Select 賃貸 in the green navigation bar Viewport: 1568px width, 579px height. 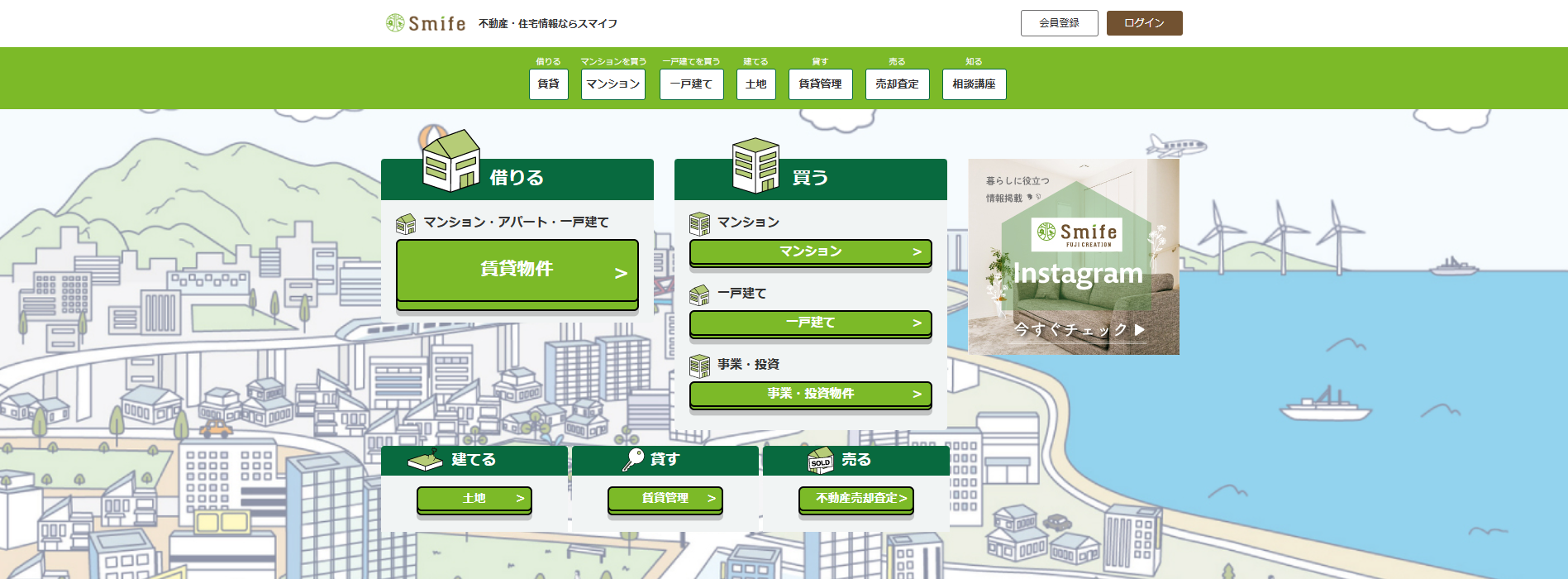coord(549,84)
